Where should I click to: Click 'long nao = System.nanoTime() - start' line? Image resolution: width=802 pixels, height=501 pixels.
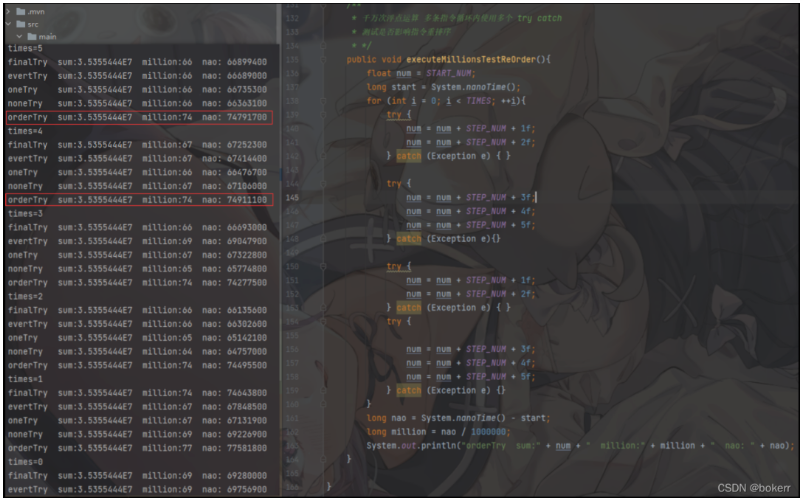(x=458, y=418)
